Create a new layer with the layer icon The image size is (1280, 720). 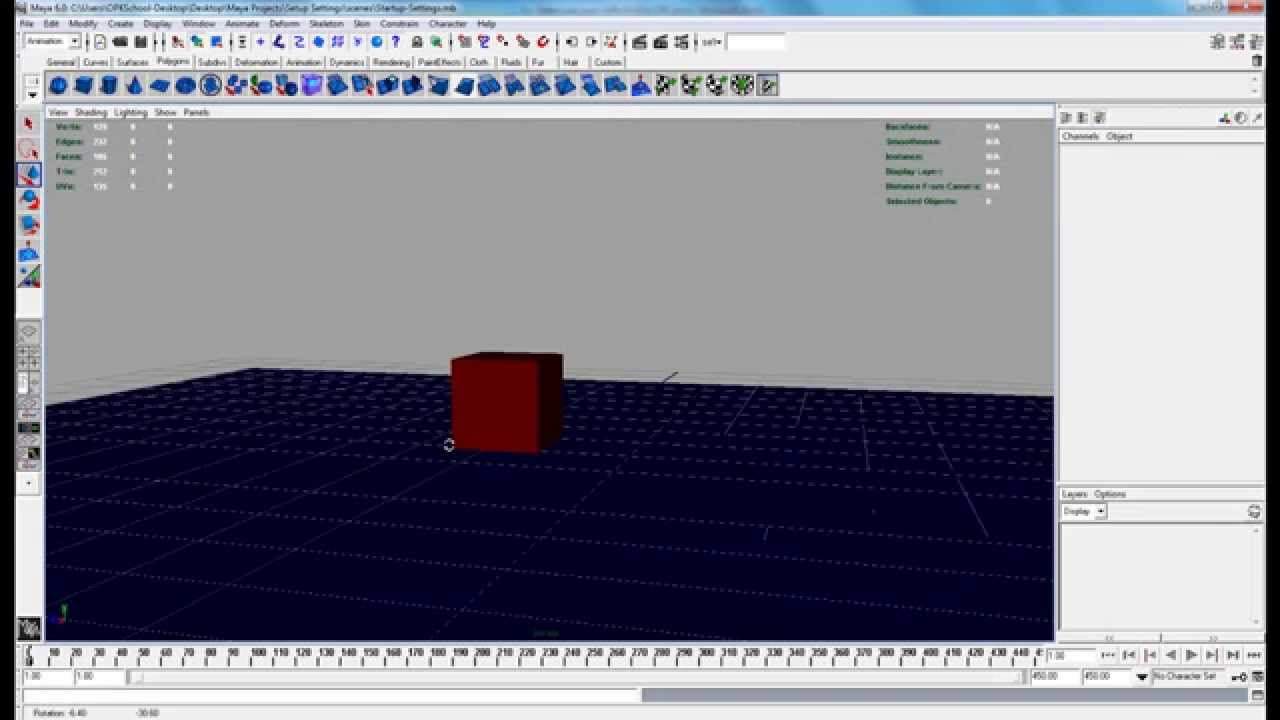click(x=1254, y=511)
